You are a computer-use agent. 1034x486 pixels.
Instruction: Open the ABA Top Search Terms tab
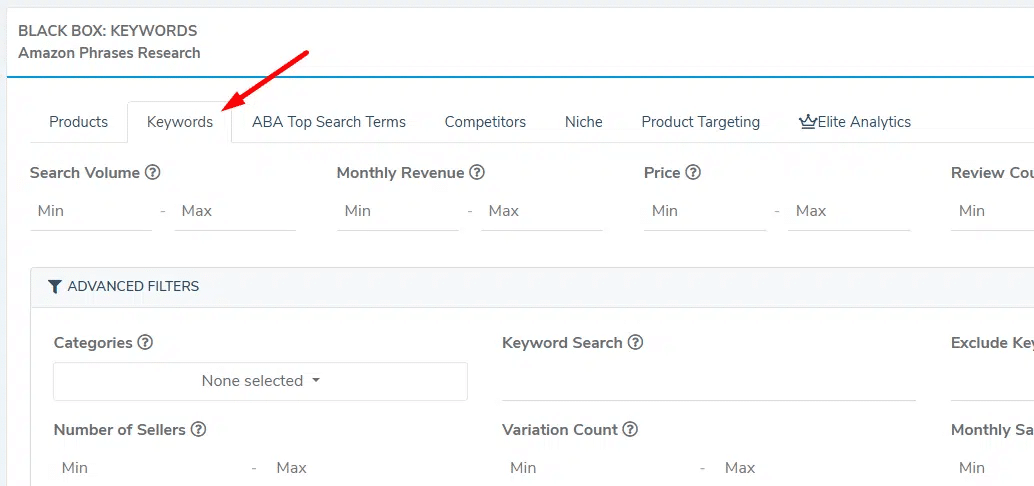329,122
